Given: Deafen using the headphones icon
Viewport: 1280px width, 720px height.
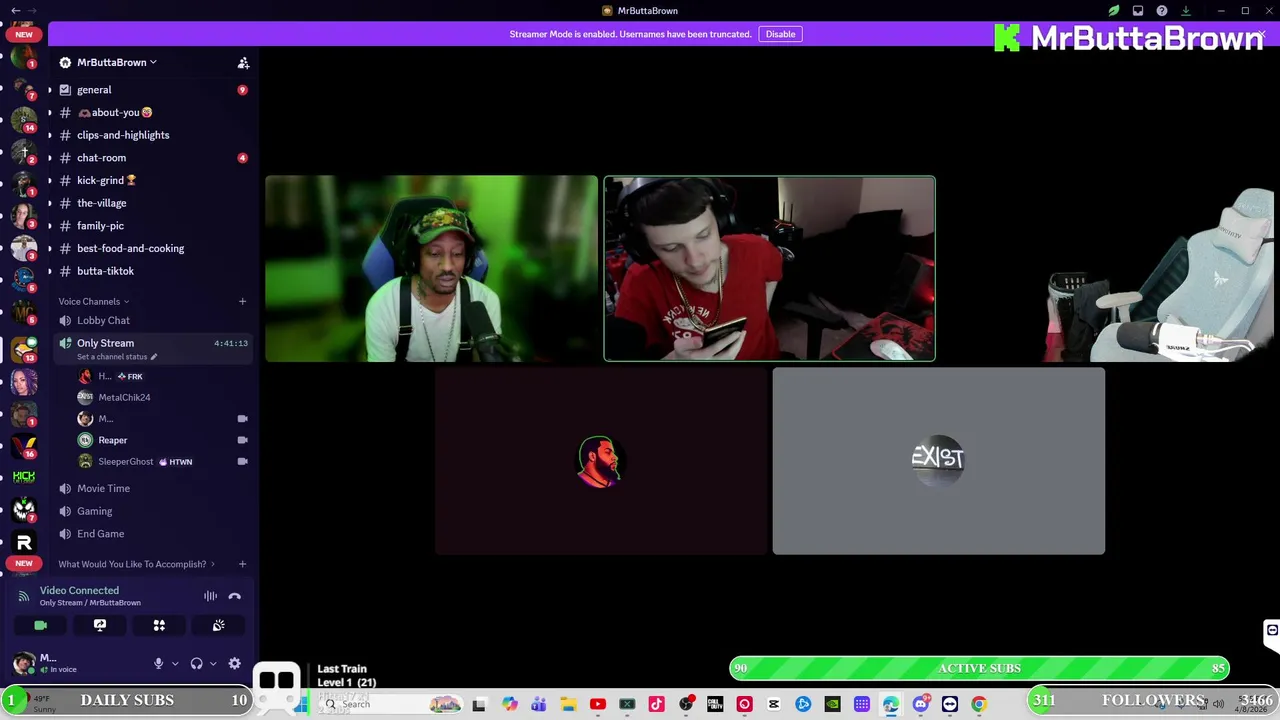Looking at the screenshot, I should [x=196, y=664].
